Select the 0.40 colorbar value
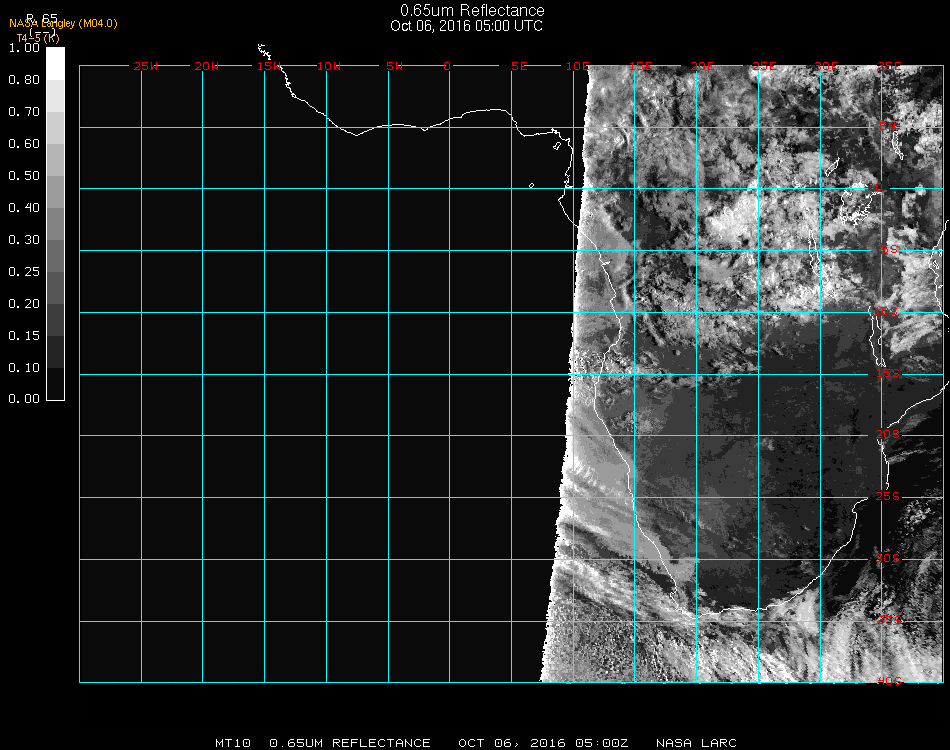 point(24,208)
